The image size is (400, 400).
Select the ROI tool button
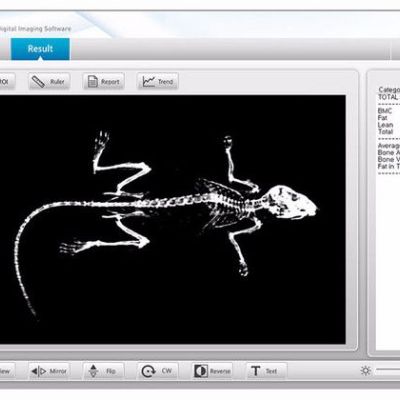point(7,81)
